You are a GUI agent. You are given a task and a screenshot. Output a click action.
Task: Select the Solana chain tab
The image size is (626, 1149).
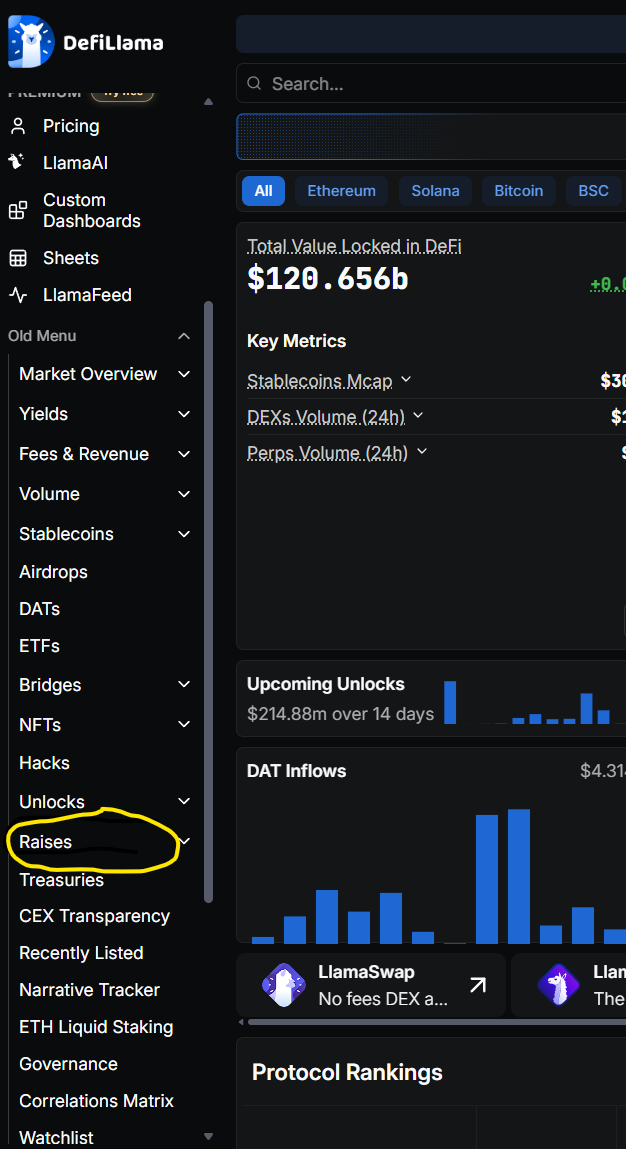tap(435, 191)
